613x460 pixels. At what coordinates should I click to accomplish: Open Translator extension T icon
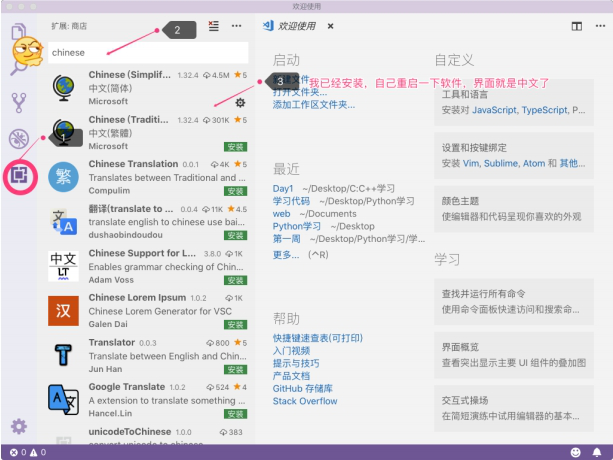click(63, 355)
